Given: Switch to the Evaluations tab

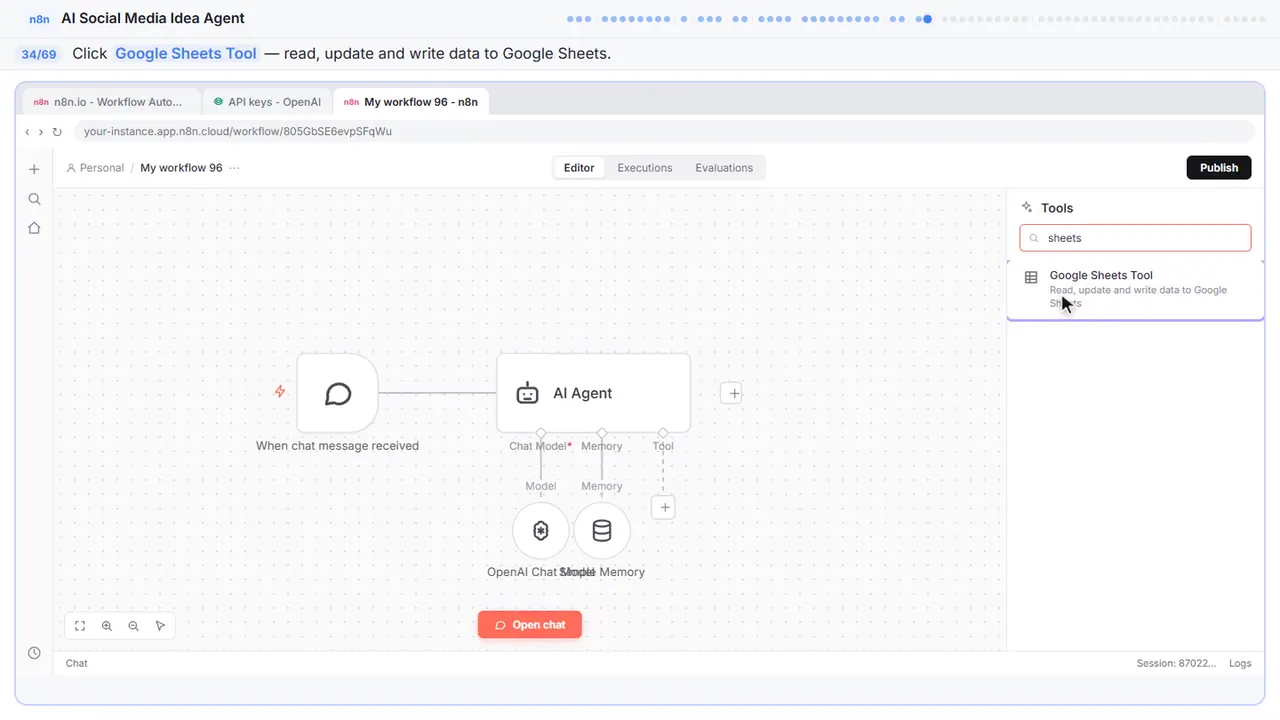Looking at the screenshot, I should [724, 168].
